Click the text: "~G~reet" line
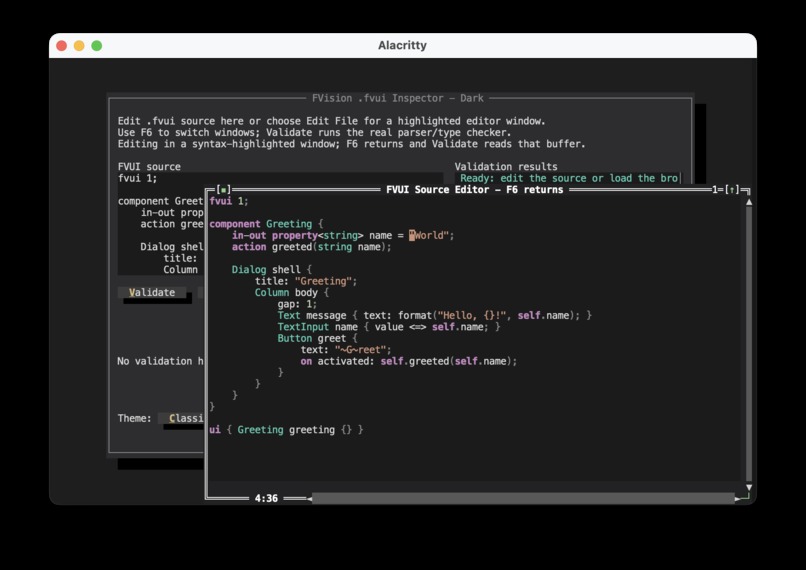 [346, 350]
